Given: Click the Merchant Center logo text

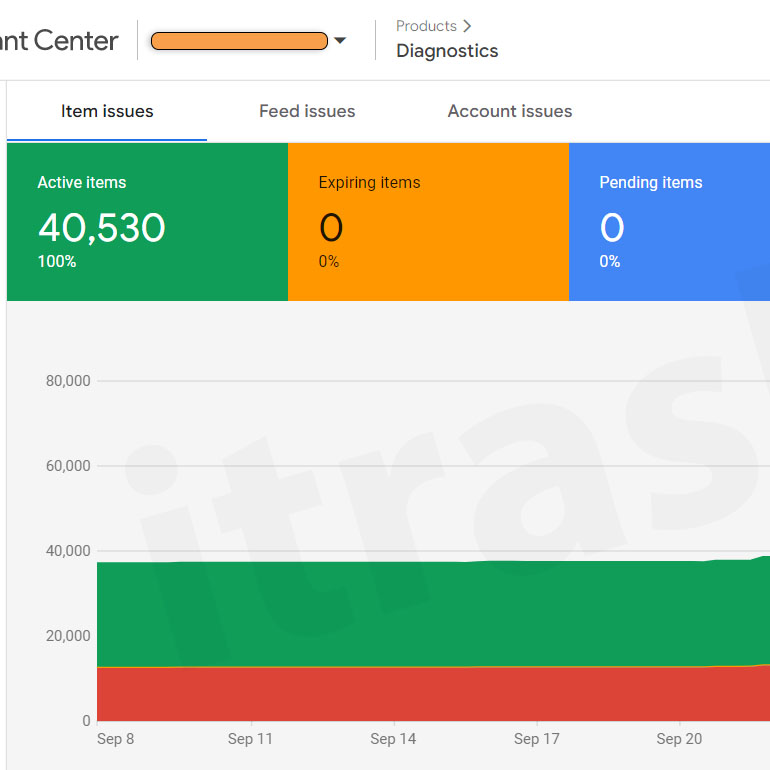Looking at the screenshot, I should (59, 41).
